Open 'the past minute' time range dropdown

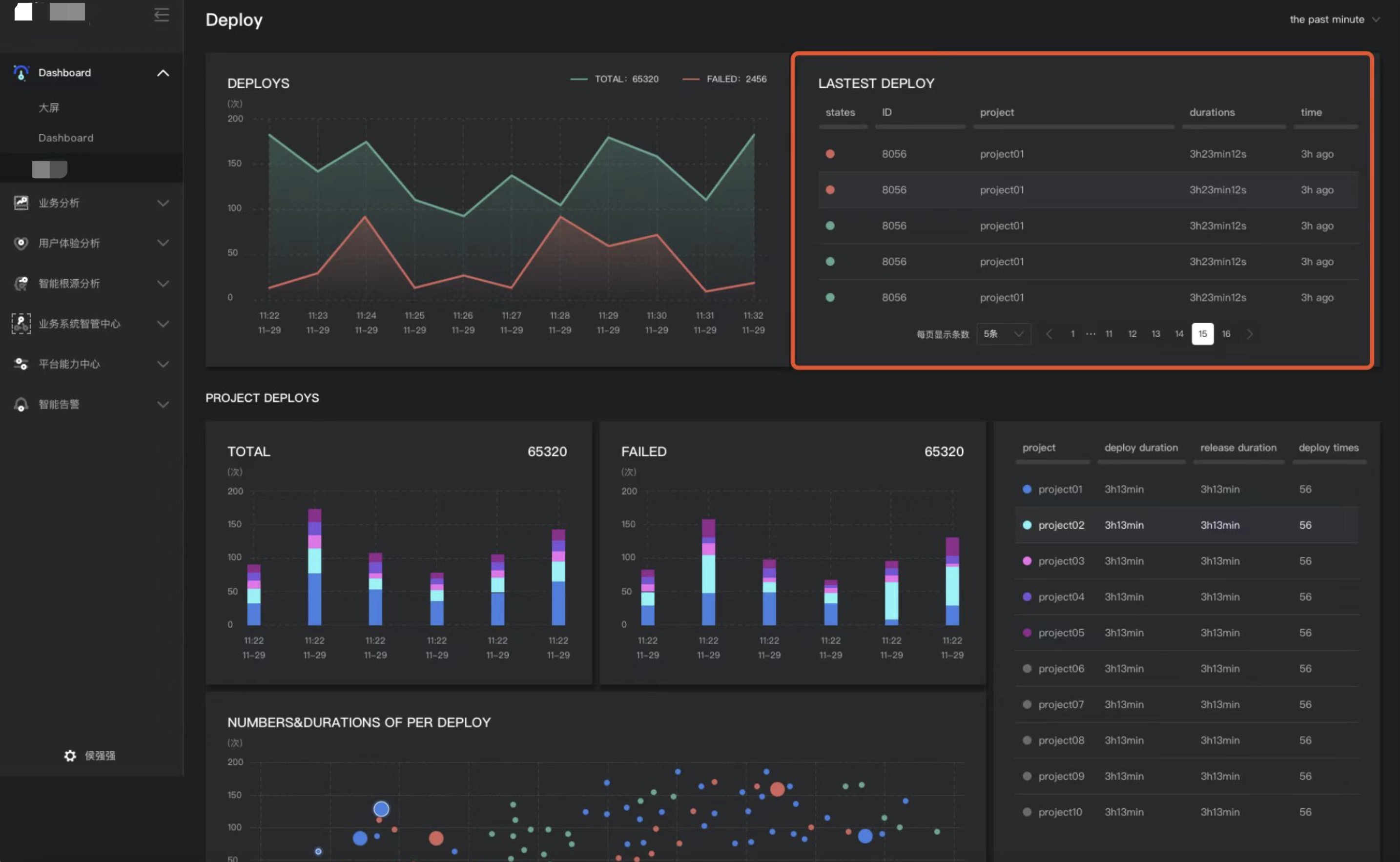(1334, 20)
